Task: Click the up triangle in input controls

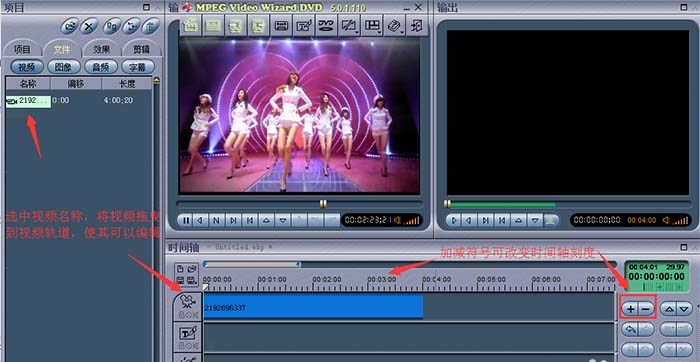Action: click(x=267, y=220)
